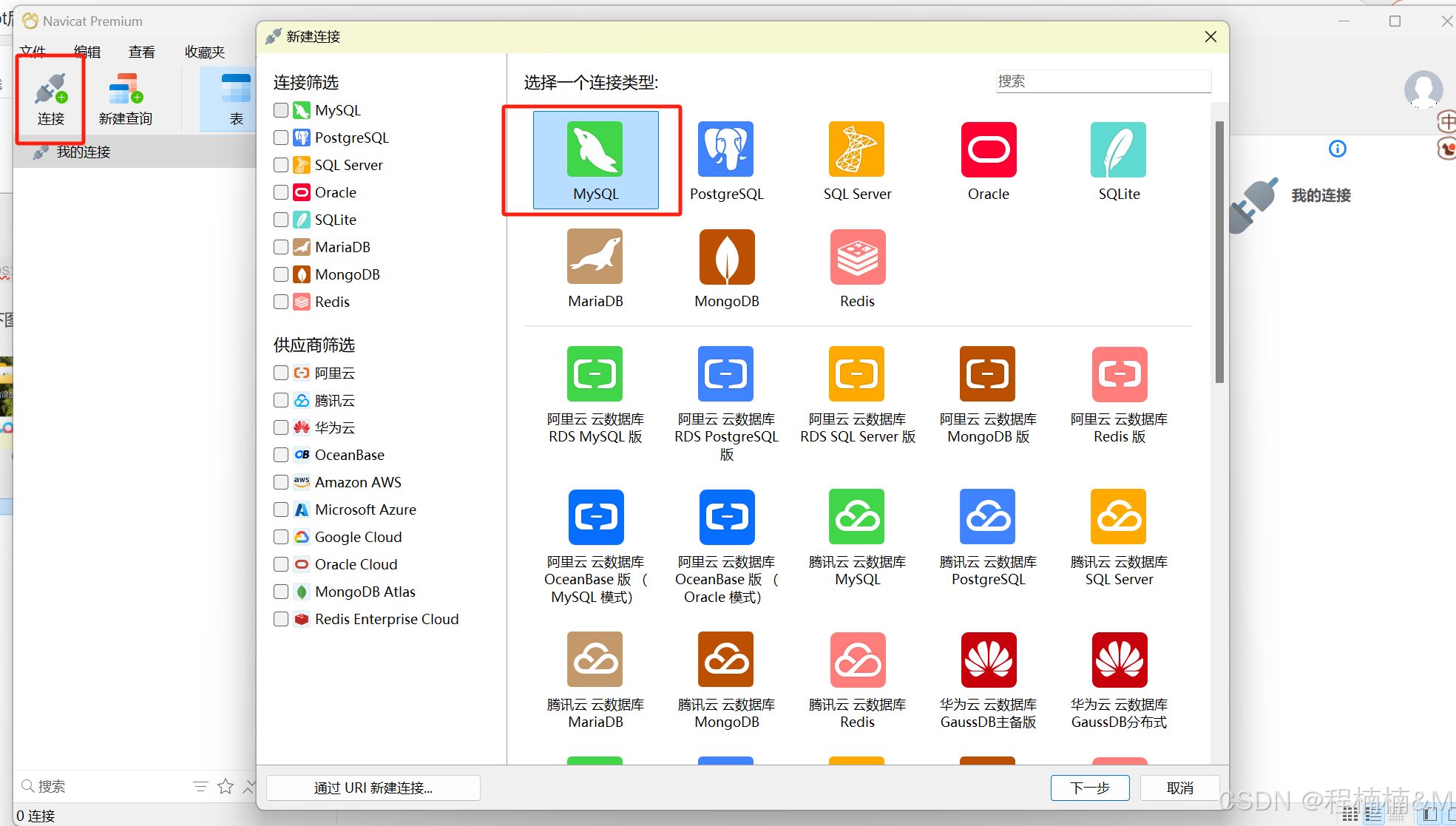Pick 阿里云 云数据库 RDS SQL Server 版
The width and height of the screenshot is (1456, 826).
[857, 396]
